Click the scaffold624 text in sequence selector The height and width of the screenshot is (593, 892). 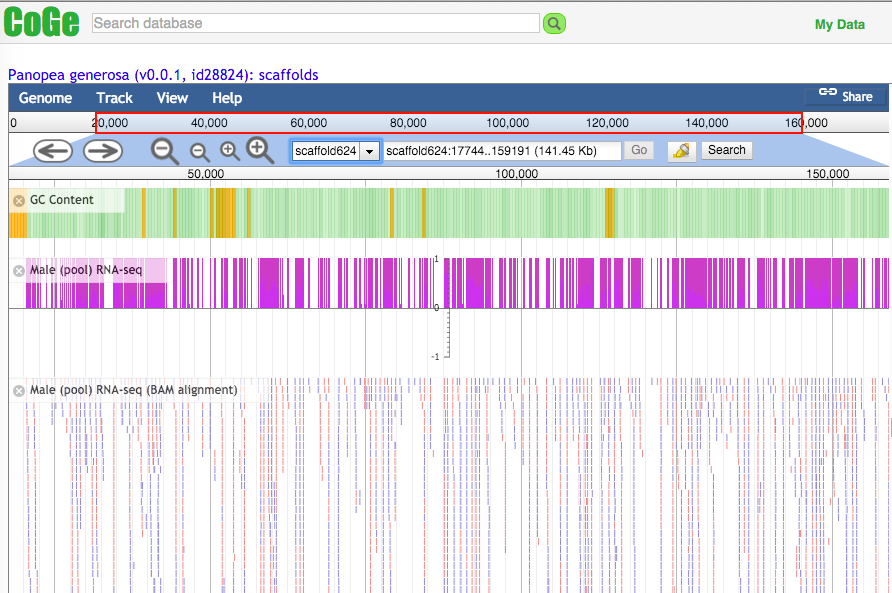click(325, 151)
